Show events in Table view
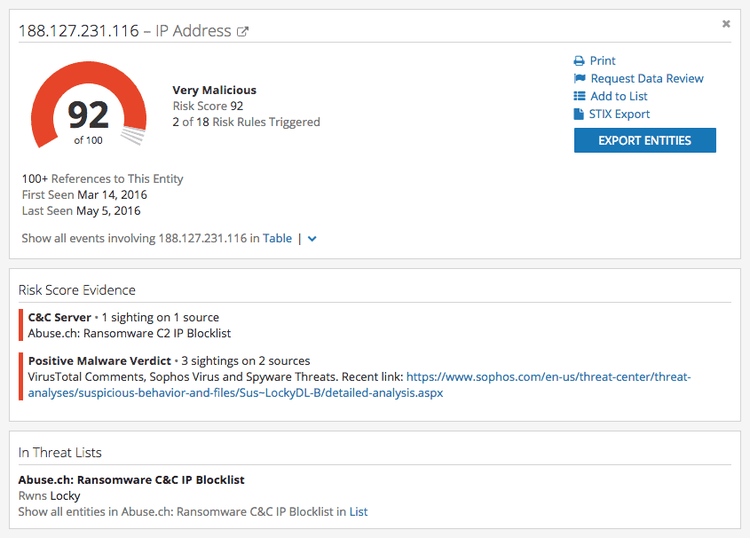This screenshot has height=538, width=750. pos(277,238)
